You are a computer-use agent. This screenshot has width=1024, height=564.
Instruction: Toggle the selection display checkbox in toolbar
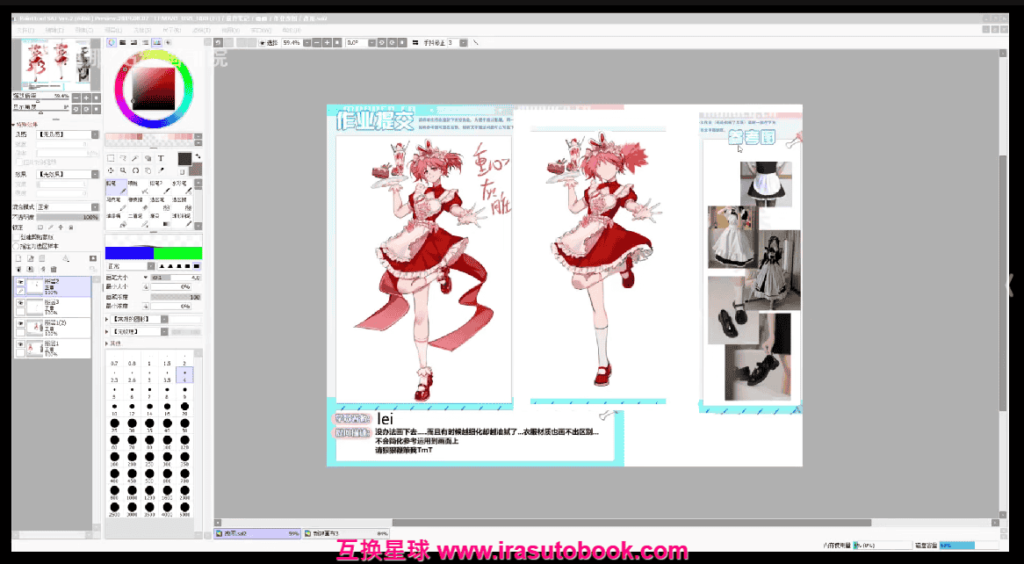262,42
